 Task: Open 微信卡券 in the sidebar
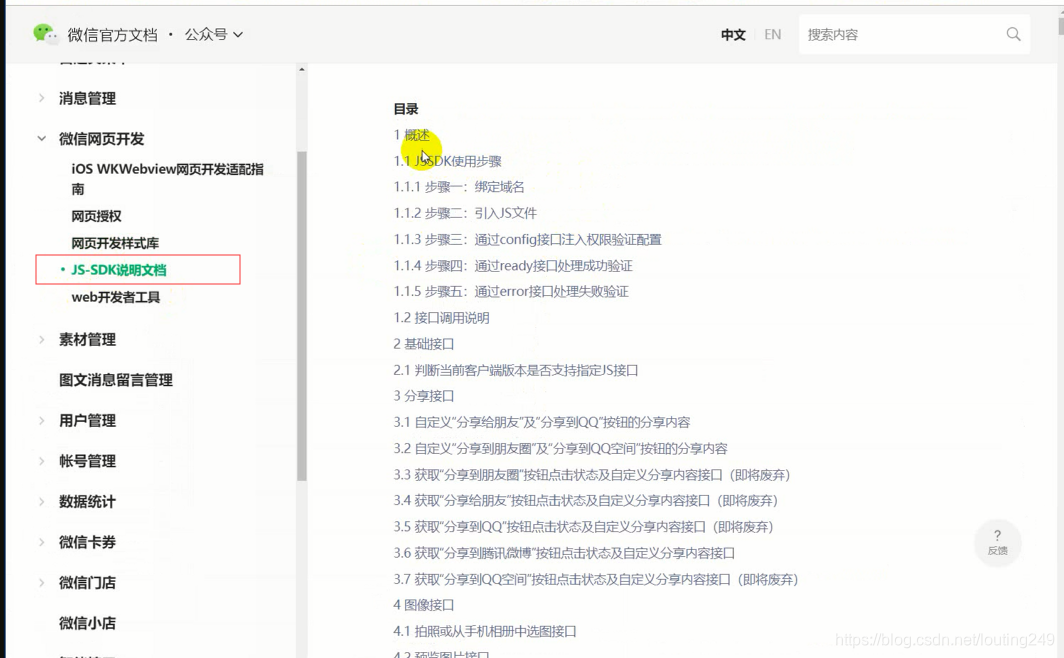(88, 542)
